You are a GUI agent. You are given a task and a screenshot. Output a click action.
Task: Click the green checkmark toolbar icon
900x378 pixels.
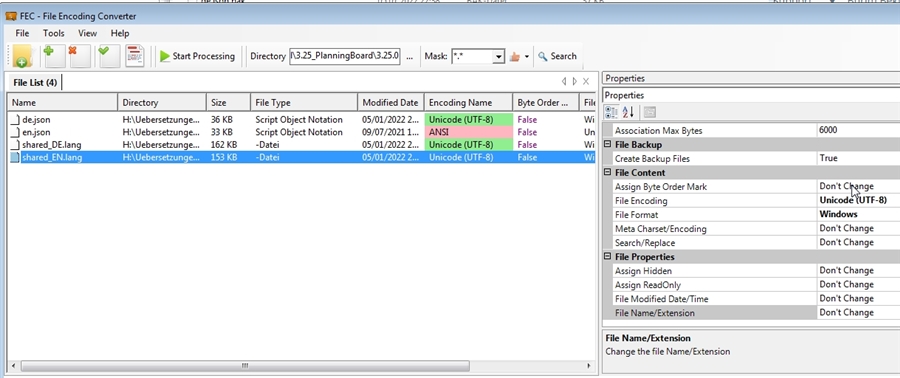click(x=108, y=56)
